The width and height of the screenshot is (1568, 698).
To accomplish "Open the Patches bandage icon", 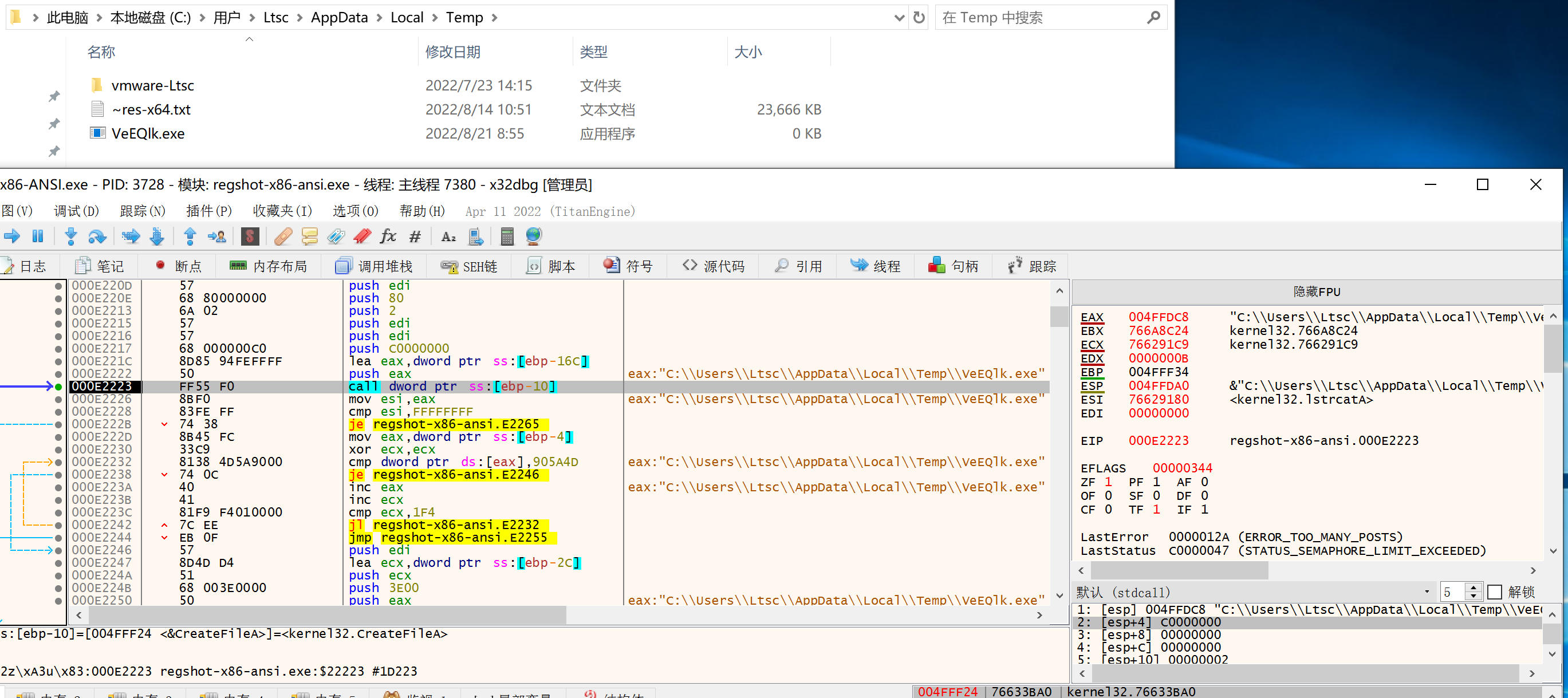I will (283, 236).
